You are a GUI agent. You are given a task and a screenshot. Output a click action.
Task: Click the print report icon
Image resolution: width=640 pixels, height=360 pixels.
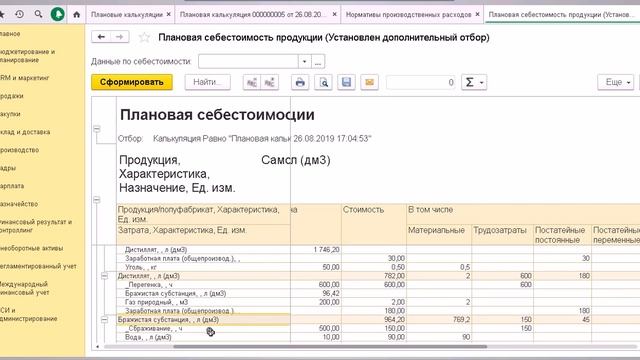pyautogui.click(x=300, y=82)
